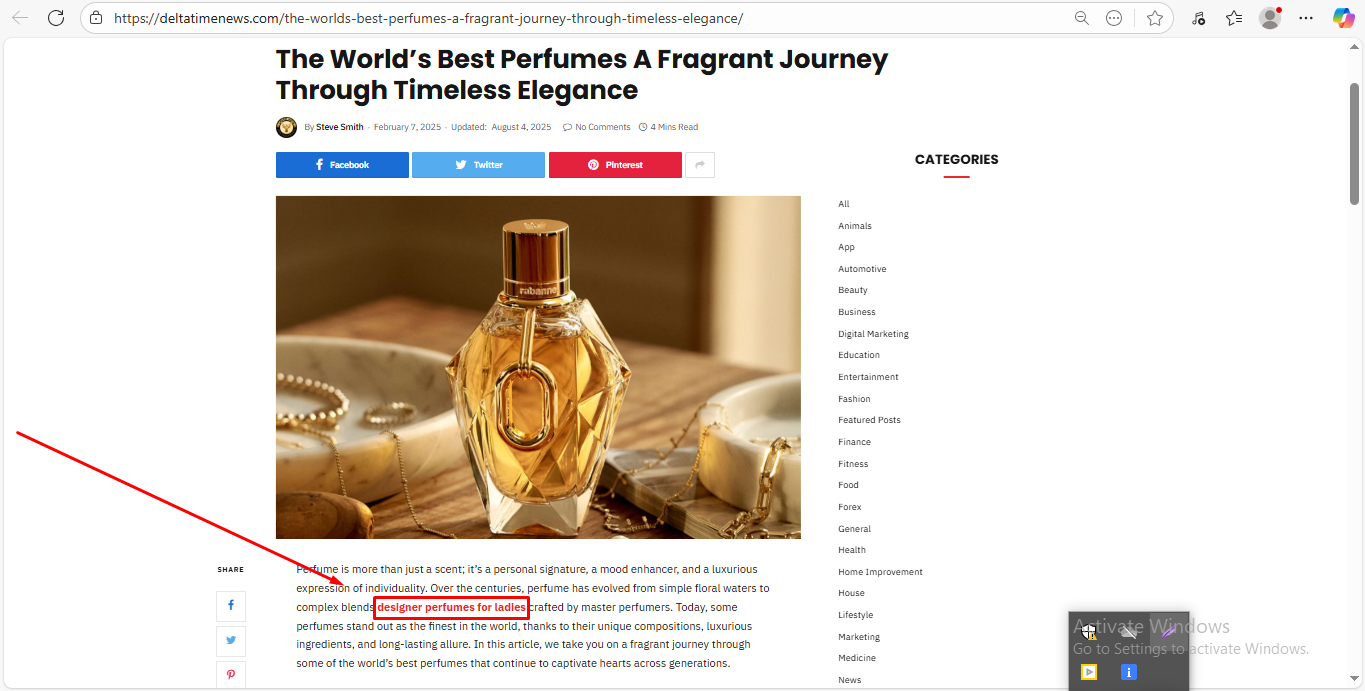Open author Steve Smith's page
This screenshot has width=1365, height=691.
pos(340,127)
